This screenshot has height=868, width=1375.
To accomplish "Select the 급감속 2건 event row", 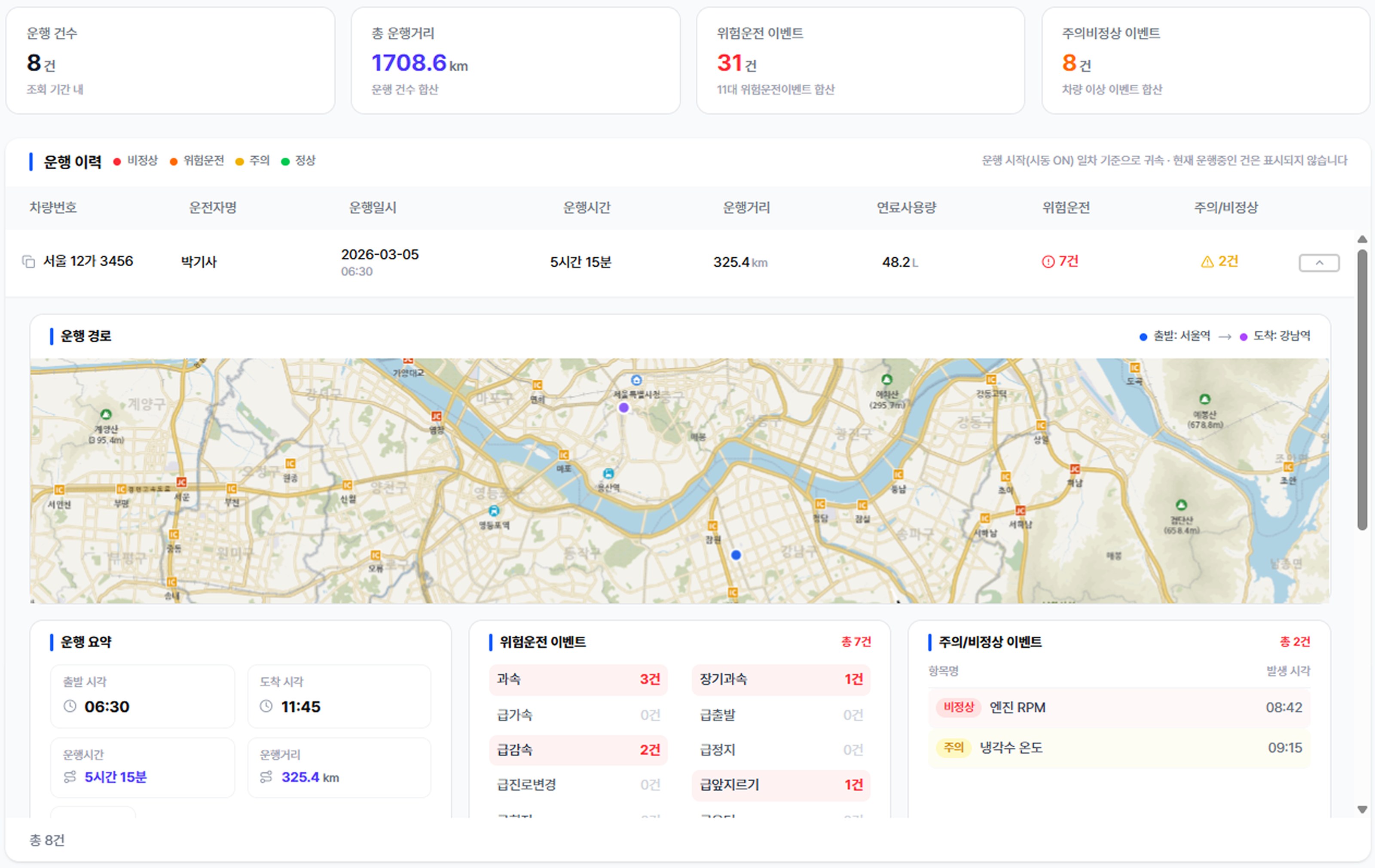I will pyautogui.click(x=578, y=750).
